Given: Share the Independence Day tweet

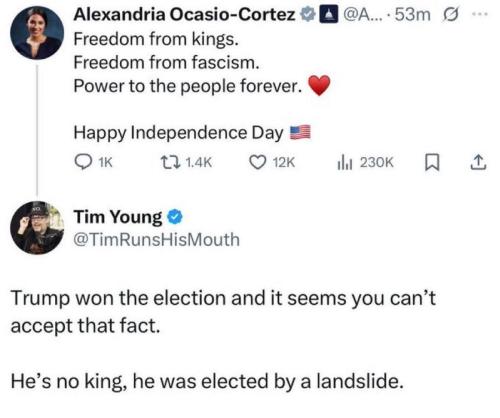Looking at the screenshot, I should tap(478, 162).
